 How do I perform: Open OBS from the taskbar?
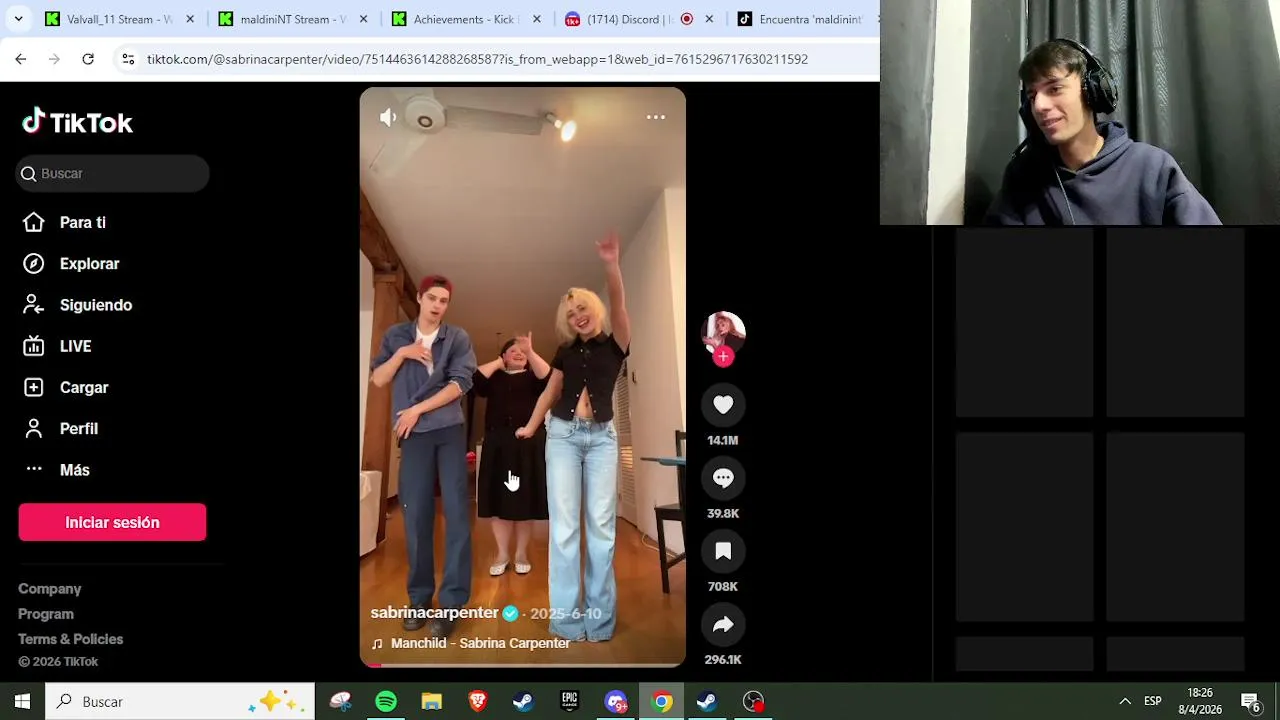pos(753,702)
